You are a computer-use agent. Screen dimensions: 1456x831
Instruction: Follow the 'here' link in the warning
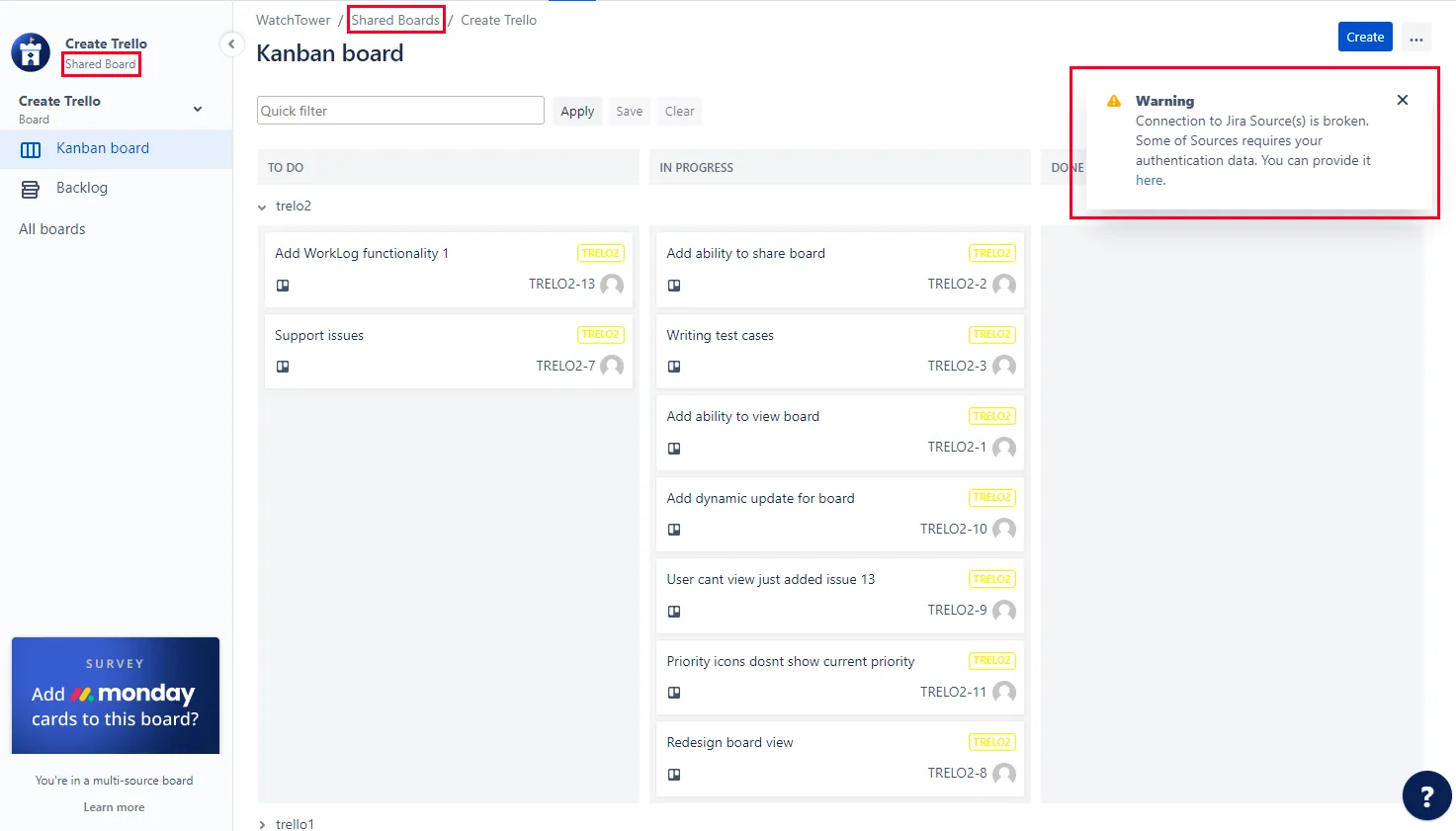1150,181
